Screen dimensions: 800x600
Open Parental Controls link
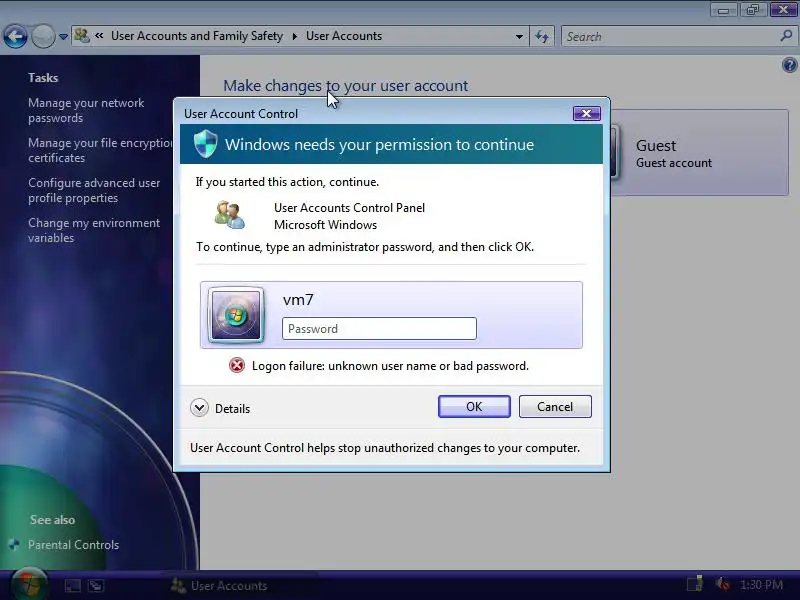pyautogui.click(x=73, y=545)
